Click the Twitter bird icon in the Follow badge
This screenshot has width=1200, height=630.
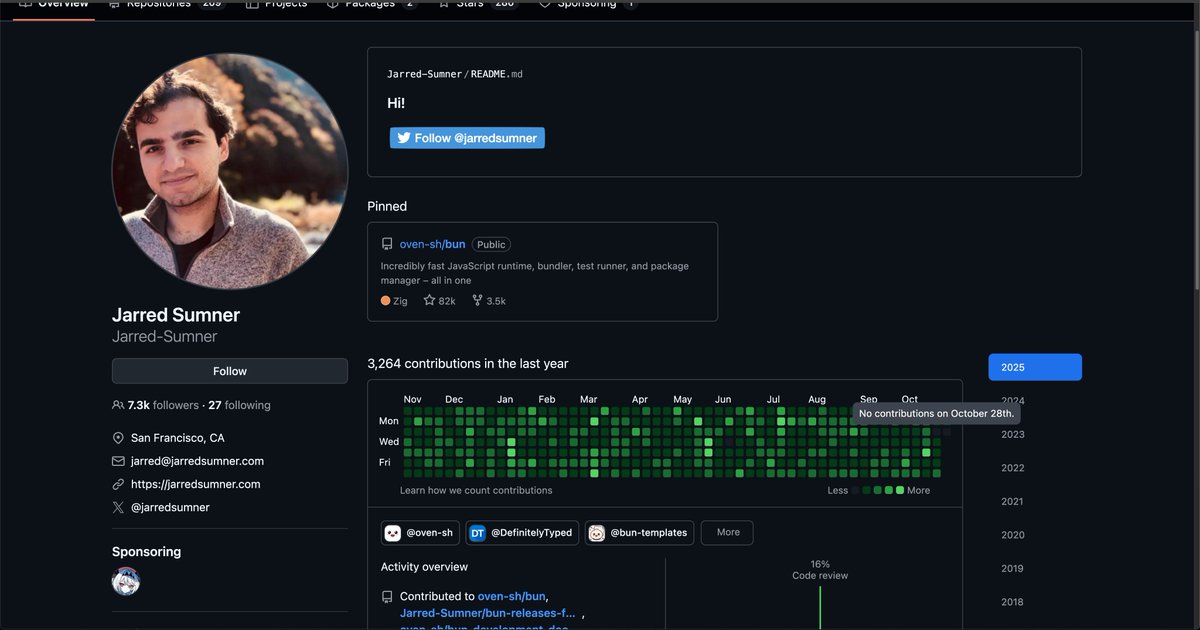tap(404, 138)
